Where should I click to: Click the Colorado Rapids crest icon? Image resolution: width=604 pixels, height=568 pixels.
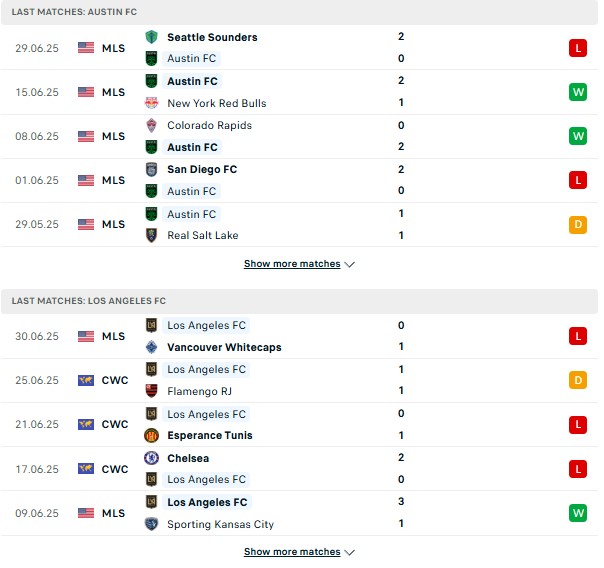click(151, 125)
